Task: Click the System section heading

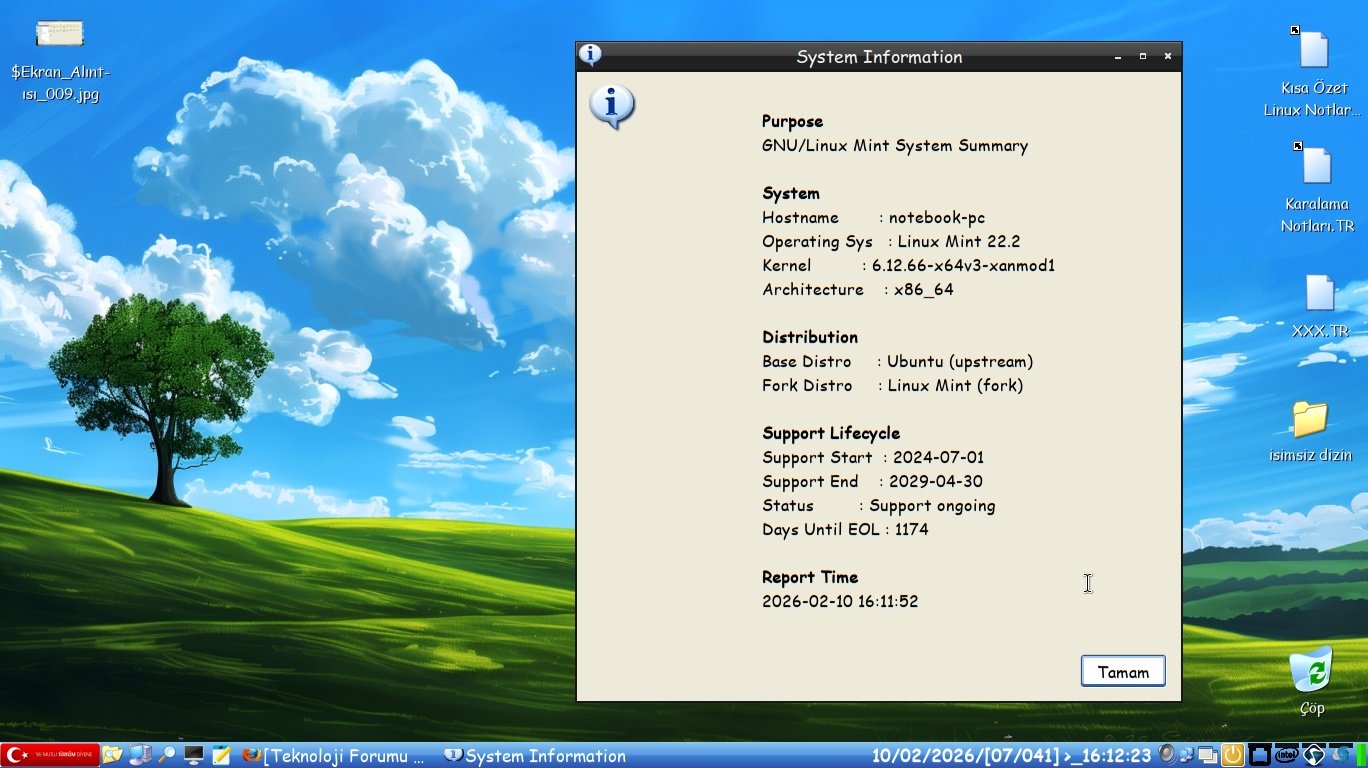Action: [x=790, y=193]
